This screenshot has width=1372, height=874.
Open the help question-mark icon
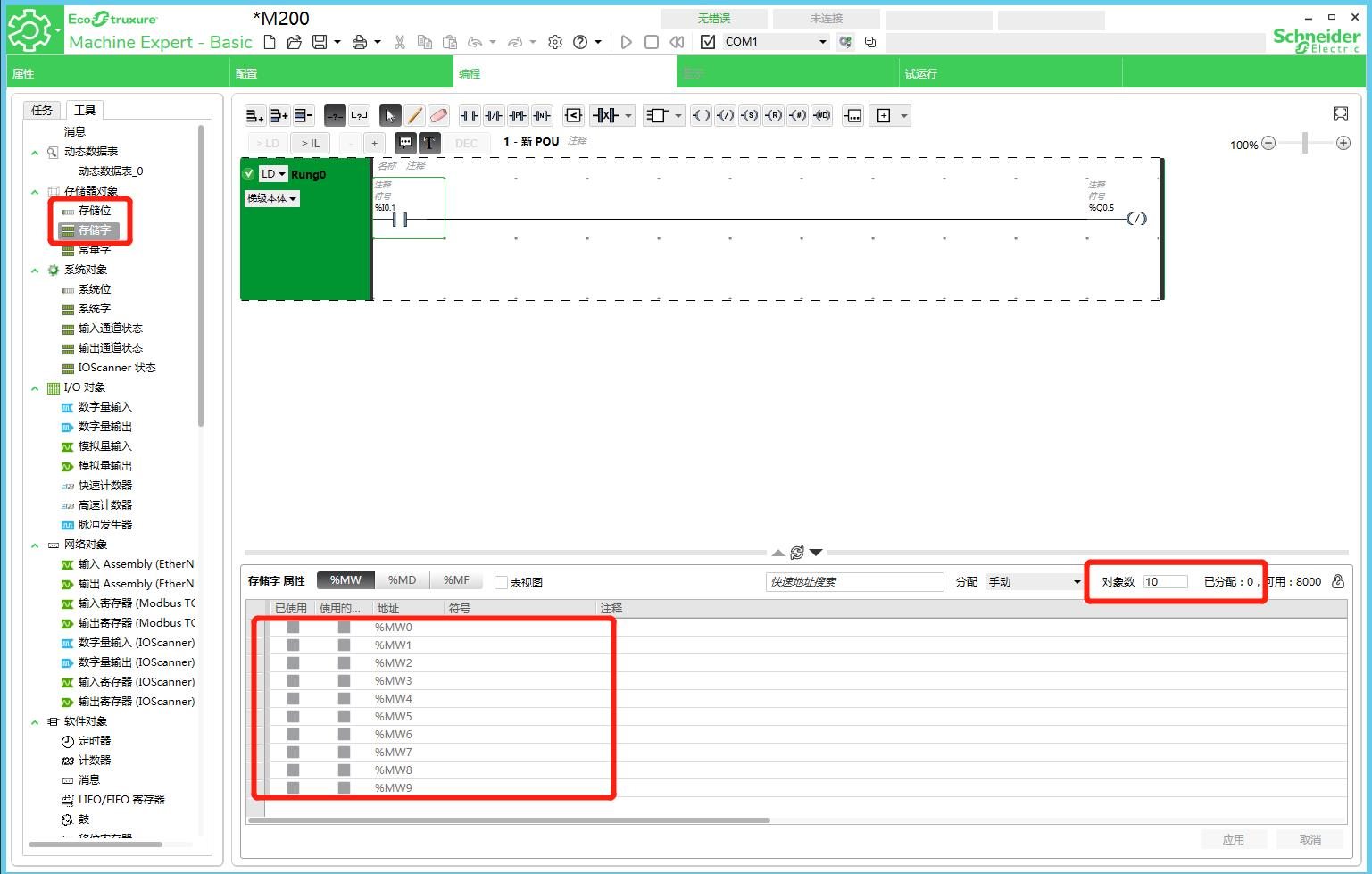point(580,42)
